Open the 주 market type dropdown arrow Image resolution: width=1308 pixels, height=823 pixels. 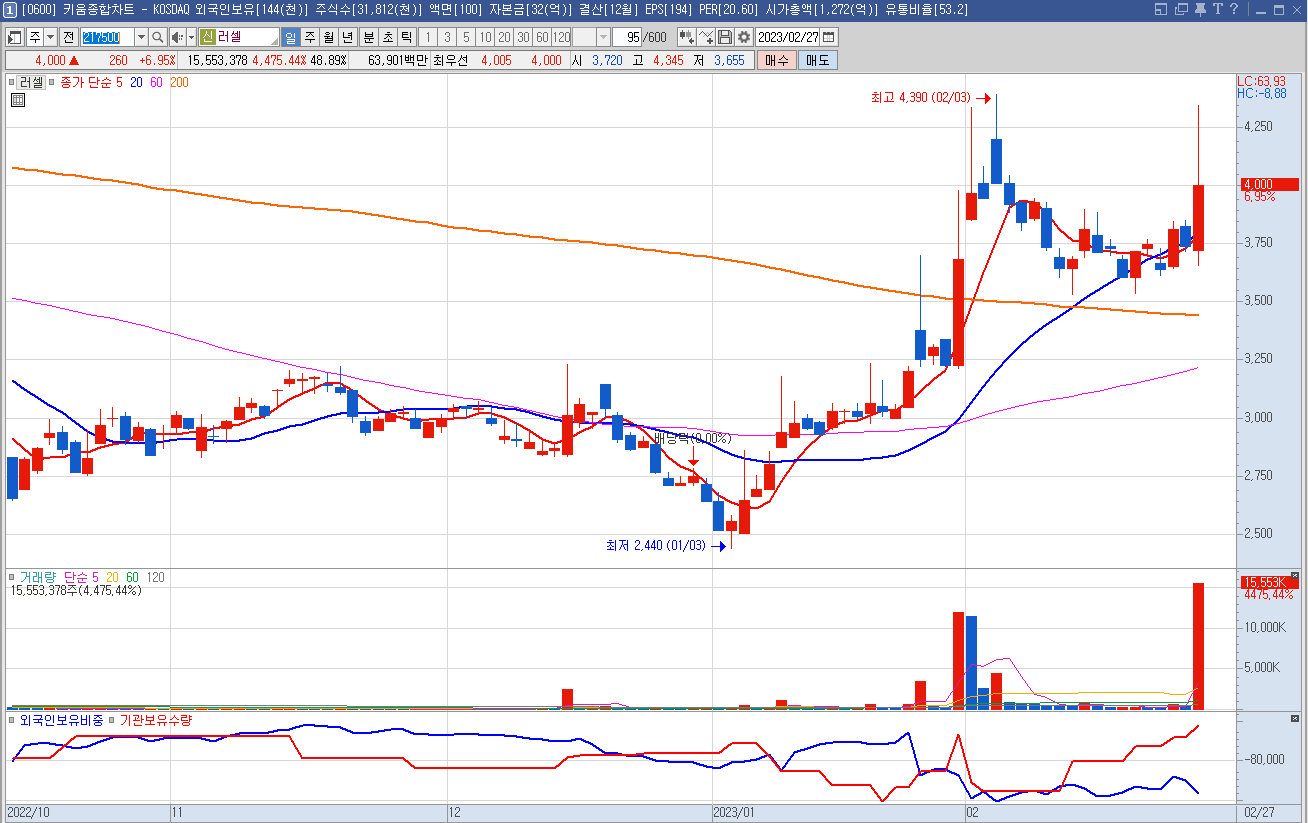(50, 37)
